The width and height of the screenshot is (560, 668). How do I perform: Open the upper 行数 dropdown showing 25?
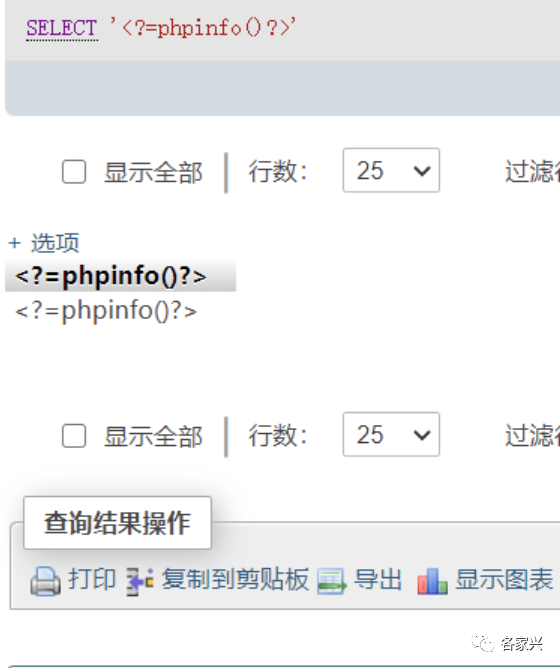pos(391,170)
